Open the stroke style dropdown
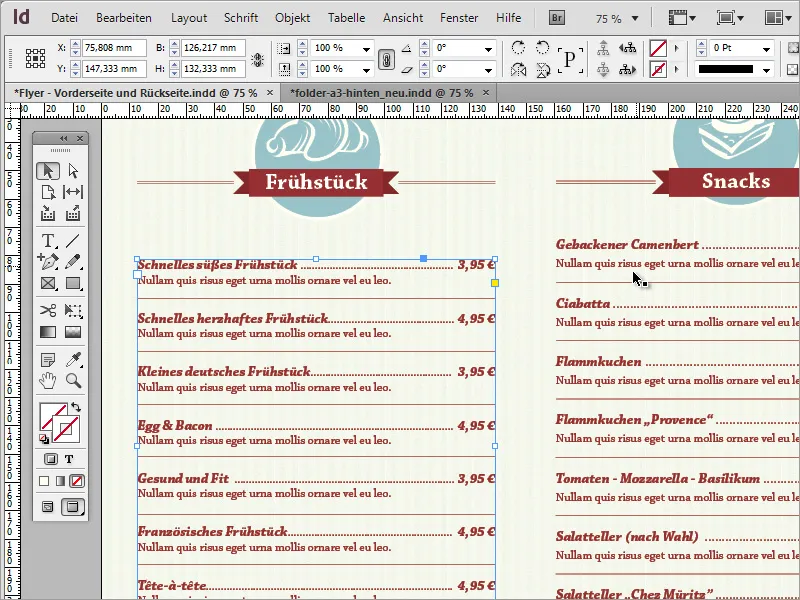 coord(766,69)
